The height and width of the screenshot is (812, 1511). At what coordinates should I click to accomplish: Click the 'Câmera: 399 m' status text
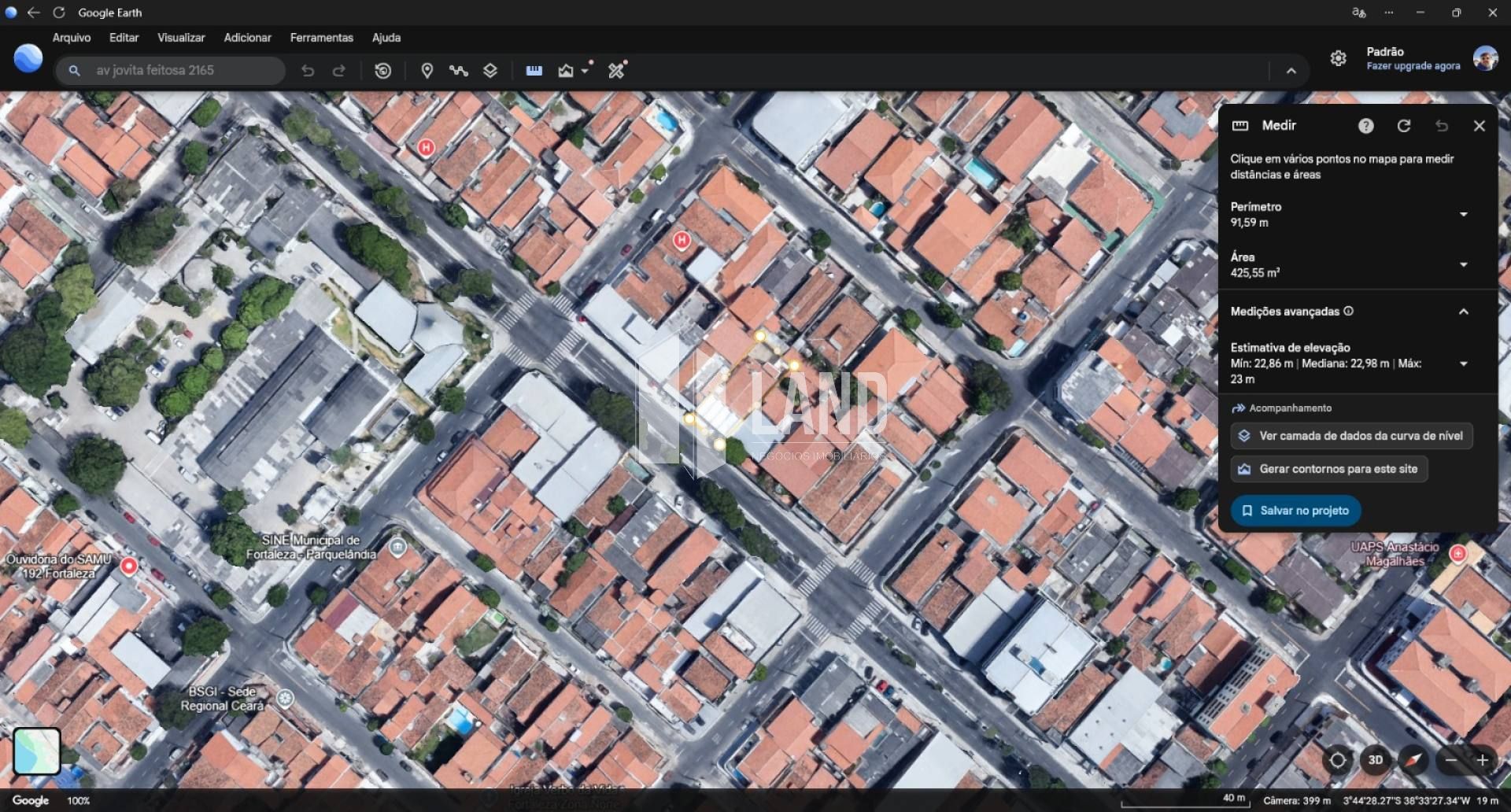click(1296, 801)
